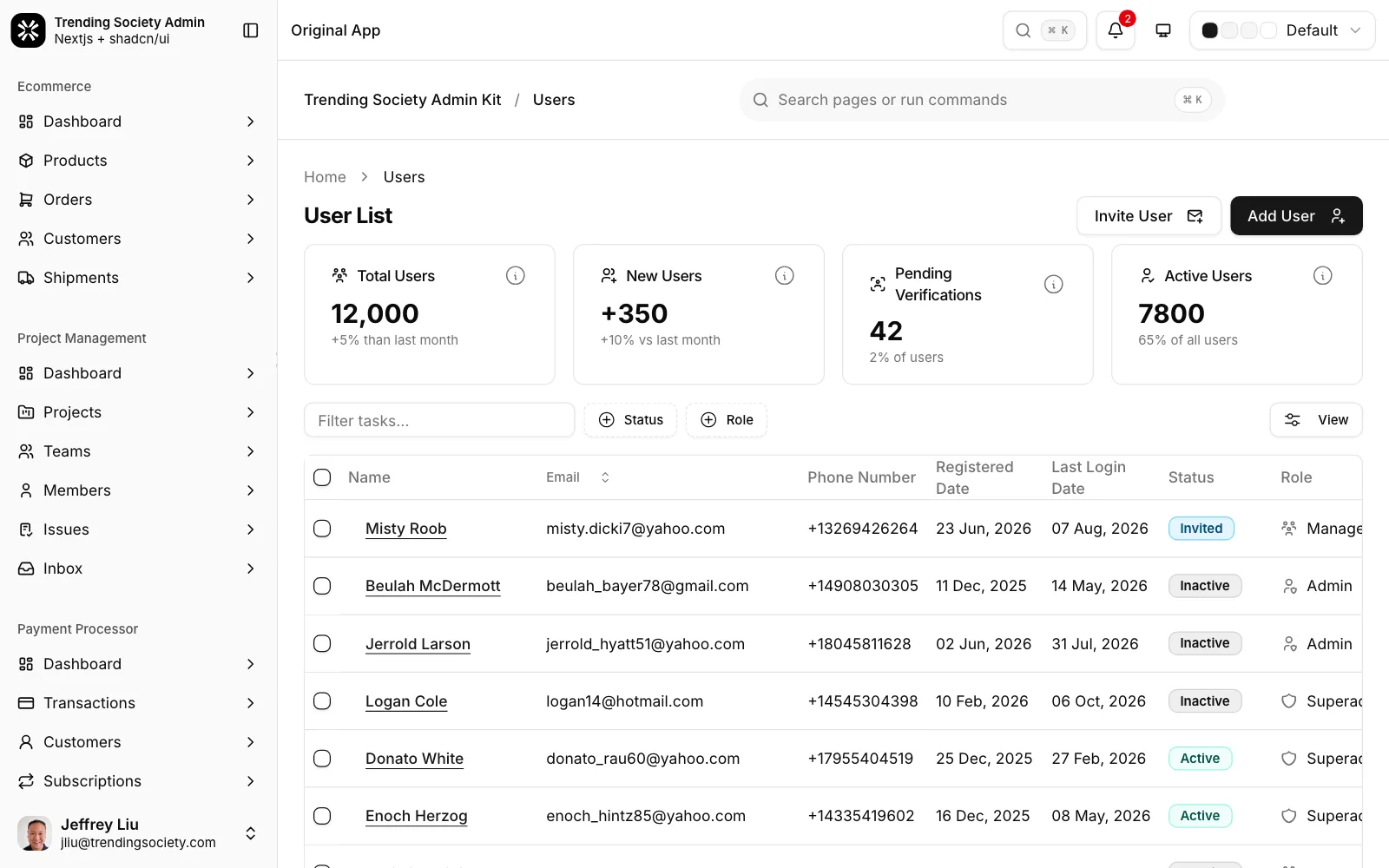The height and width of the screenshot is (868, 1389).
Task: Click the Transactions card icon in sidebar
Action: point(26,703)
